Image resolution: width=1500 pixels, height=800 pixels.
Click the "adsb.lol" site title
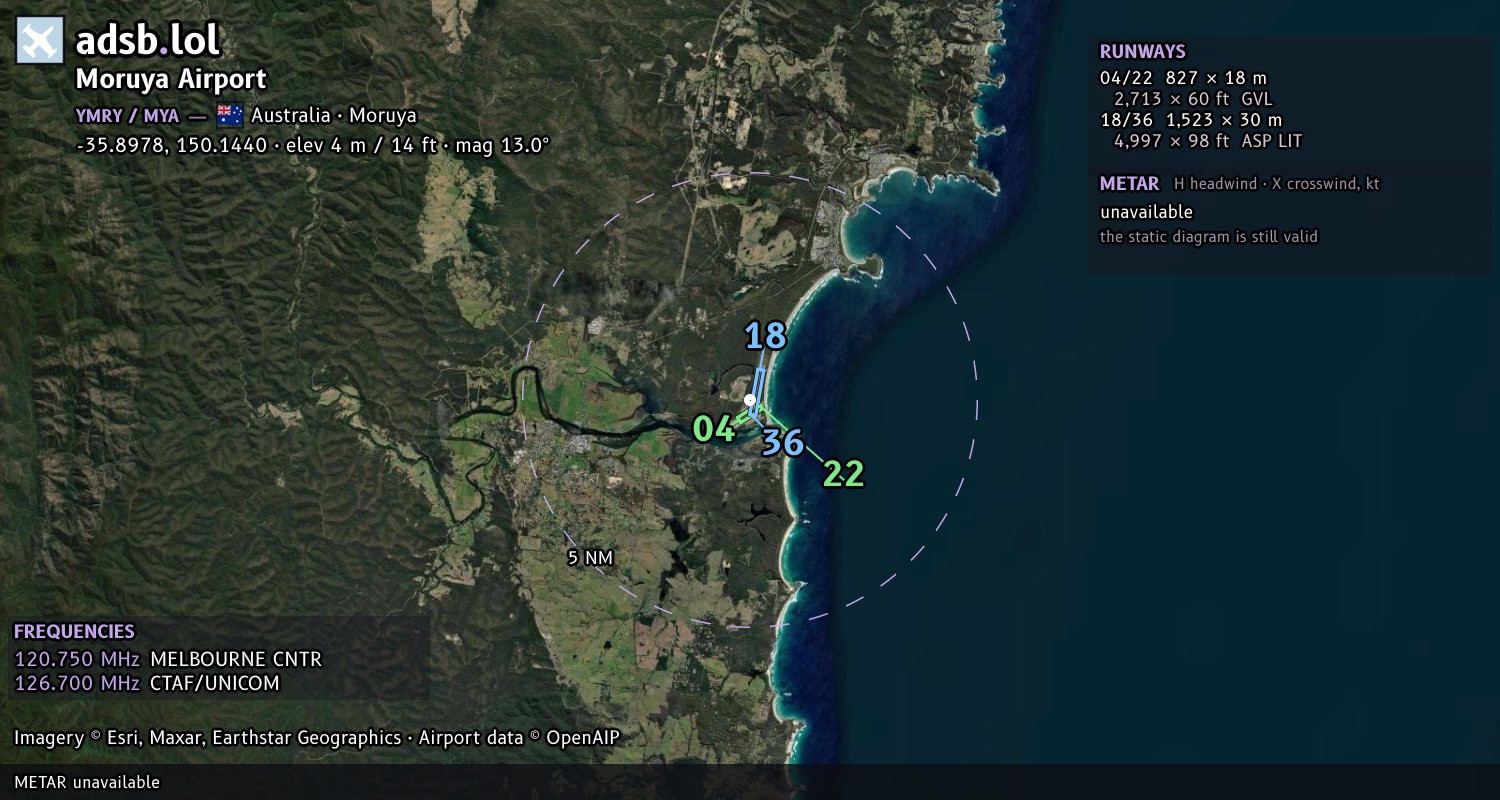click(x=147, y=41)
